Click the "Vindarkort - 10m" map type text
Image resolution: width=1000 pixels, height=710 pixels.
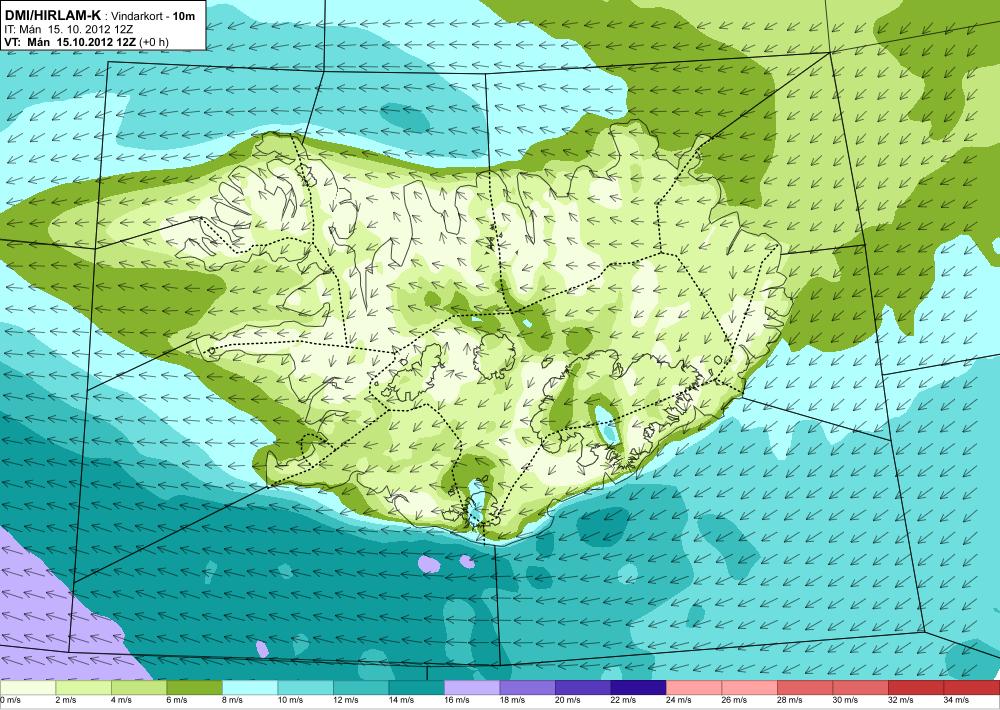pos(154,16)
